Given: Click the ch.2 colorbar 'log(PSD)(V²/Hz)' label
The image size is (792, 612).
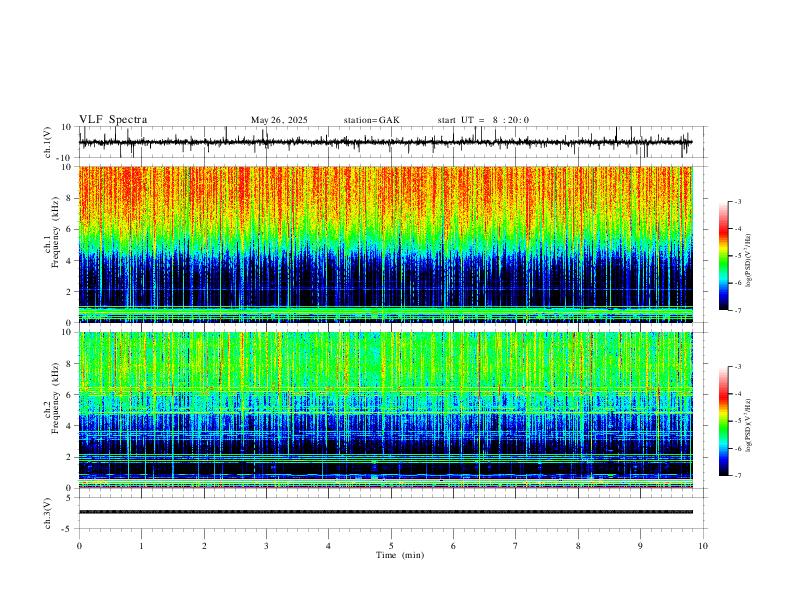Looking at the screenshot, I should [749, 426].
